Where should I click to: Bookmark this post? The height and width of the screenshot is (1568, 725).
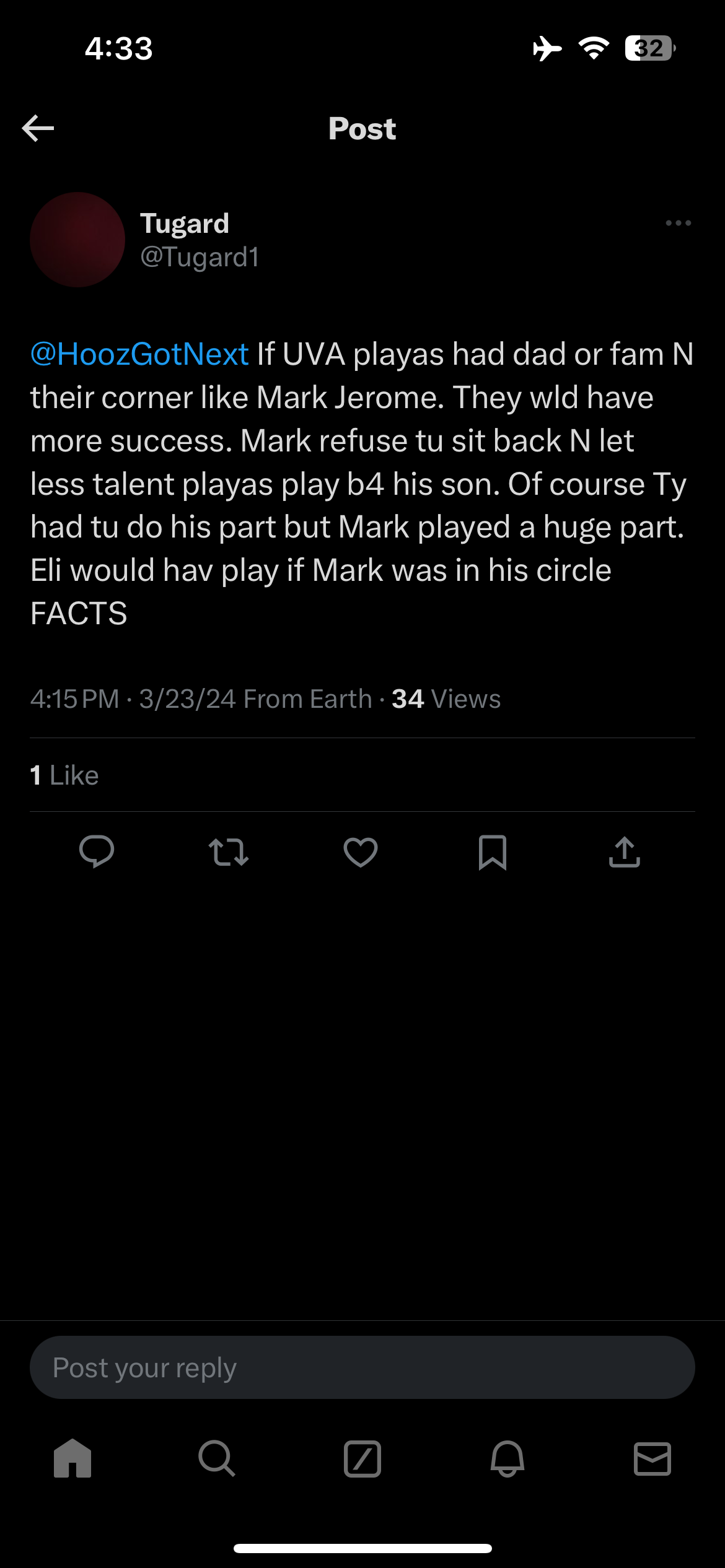[493, 852]
